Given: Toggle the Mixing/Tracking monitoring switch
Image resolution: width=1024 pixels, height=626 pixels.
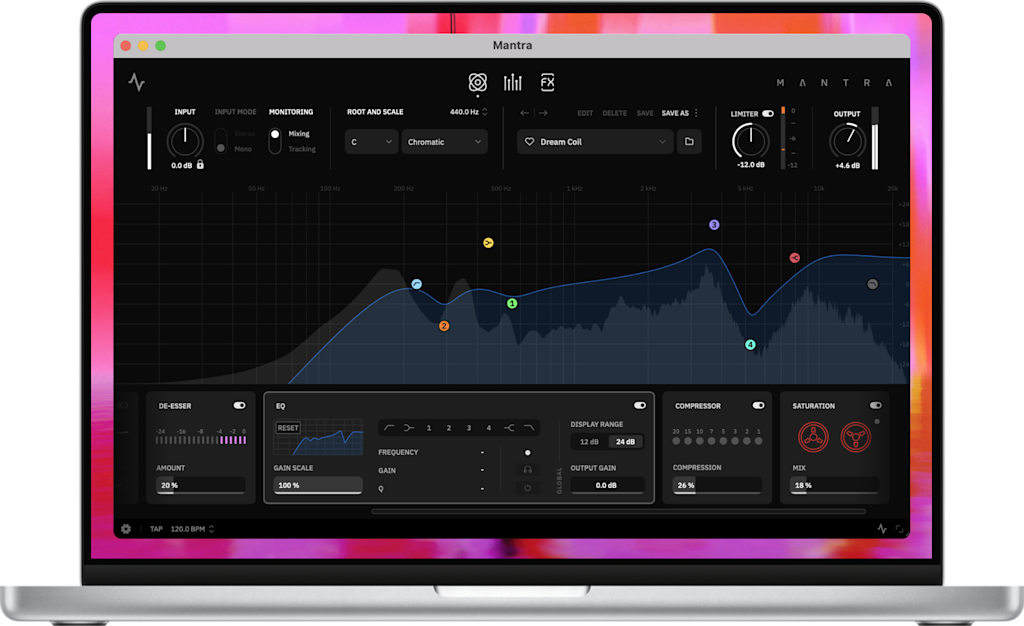Looking at the screenshot, I should coord(275,141).
